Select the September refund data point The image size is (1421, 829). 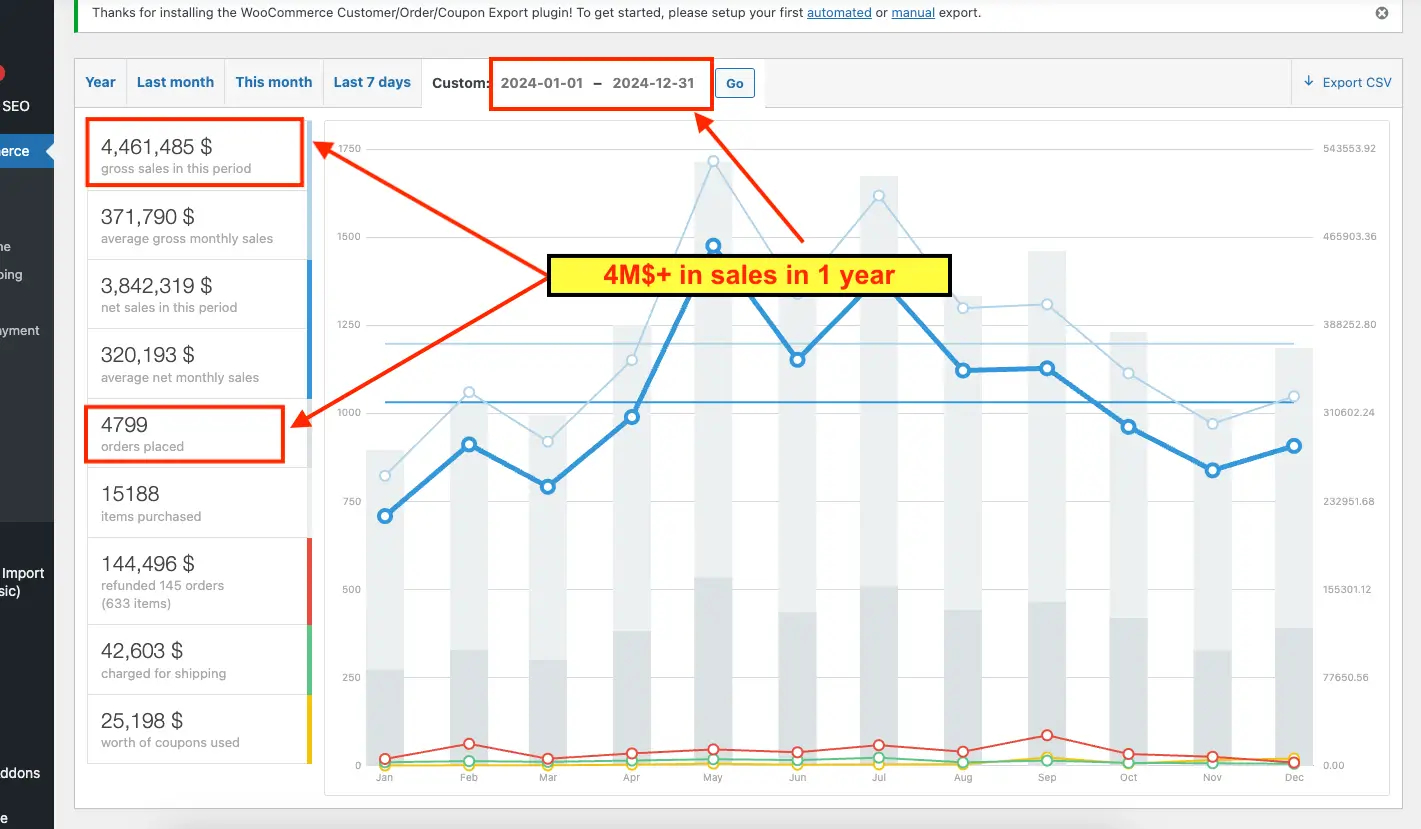[1046, 736]
